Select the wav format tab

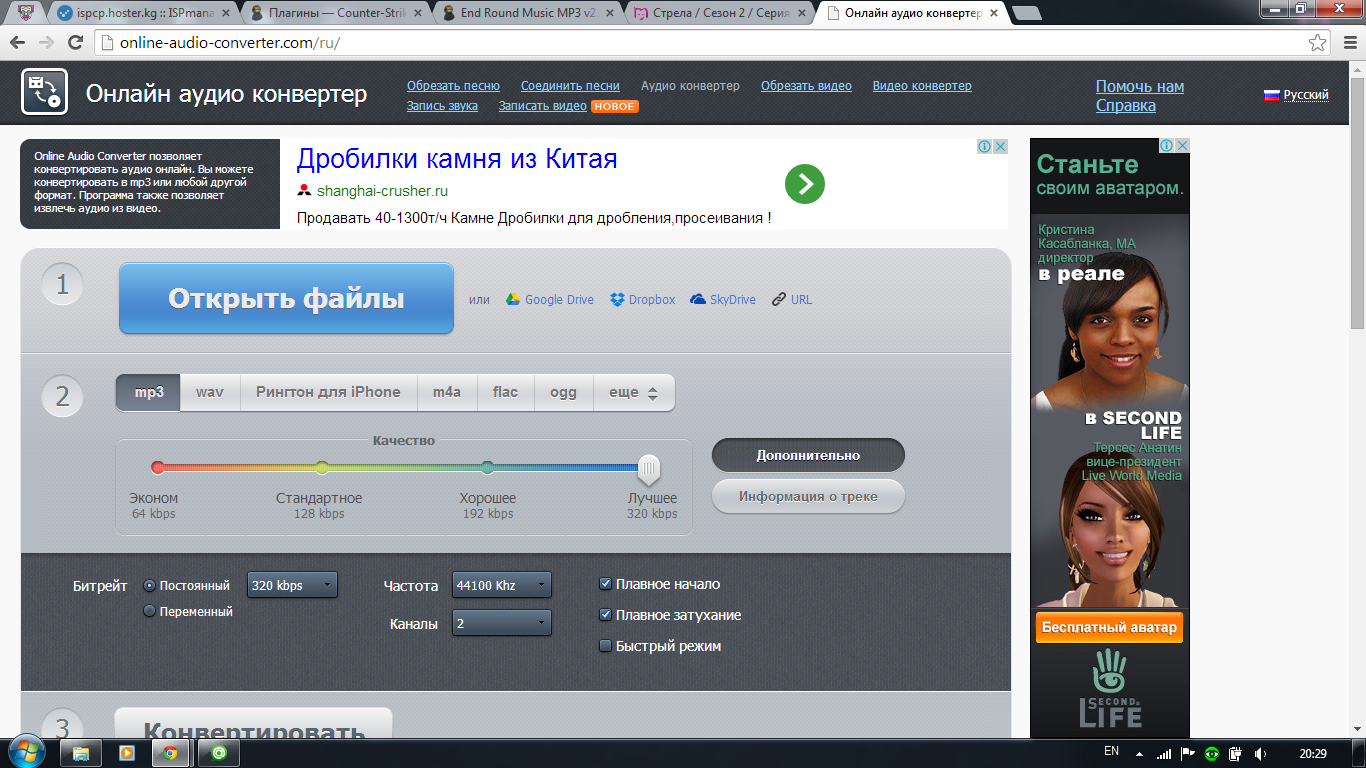click(x=210, y=393)
